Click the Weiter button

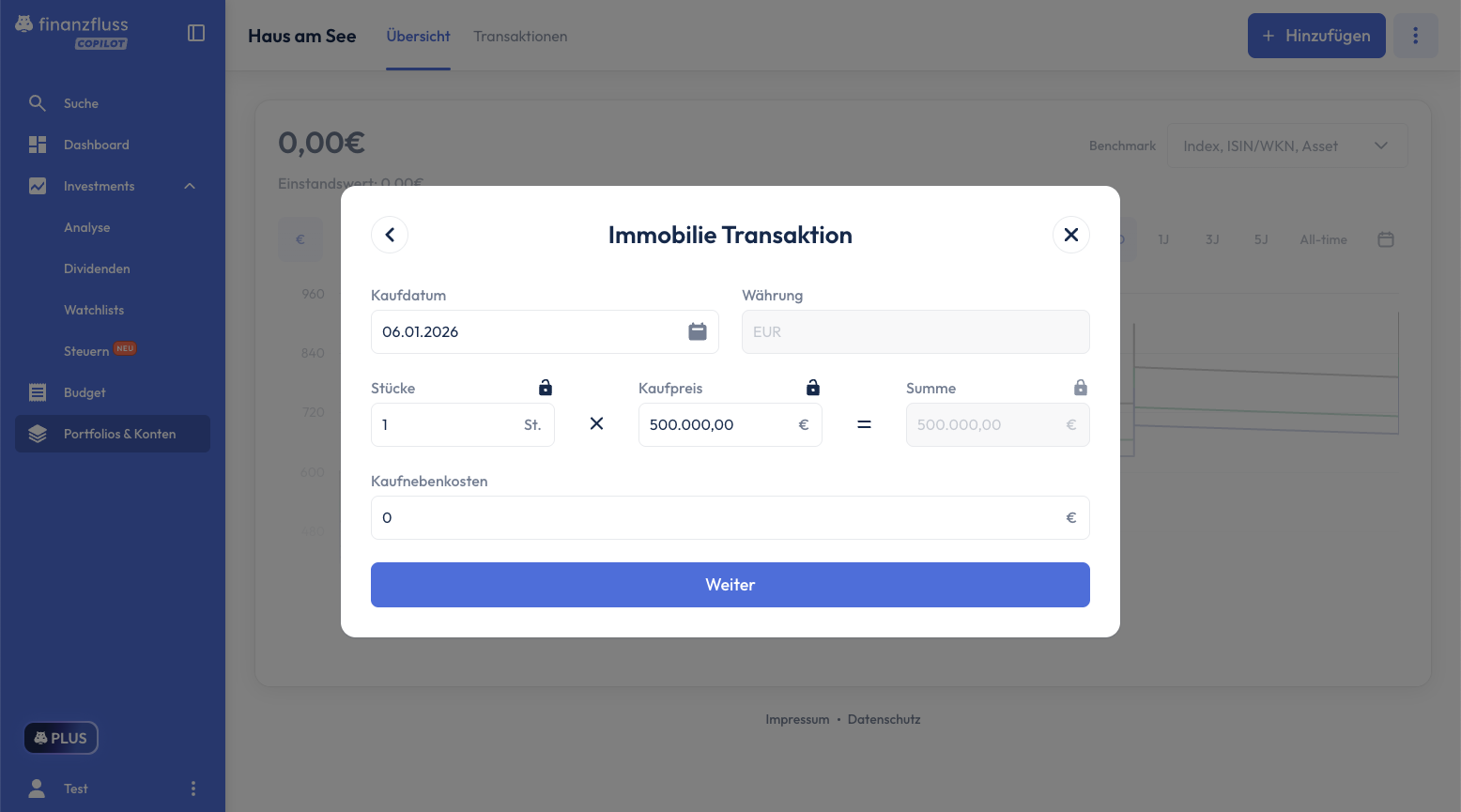(x=730, y=585)
